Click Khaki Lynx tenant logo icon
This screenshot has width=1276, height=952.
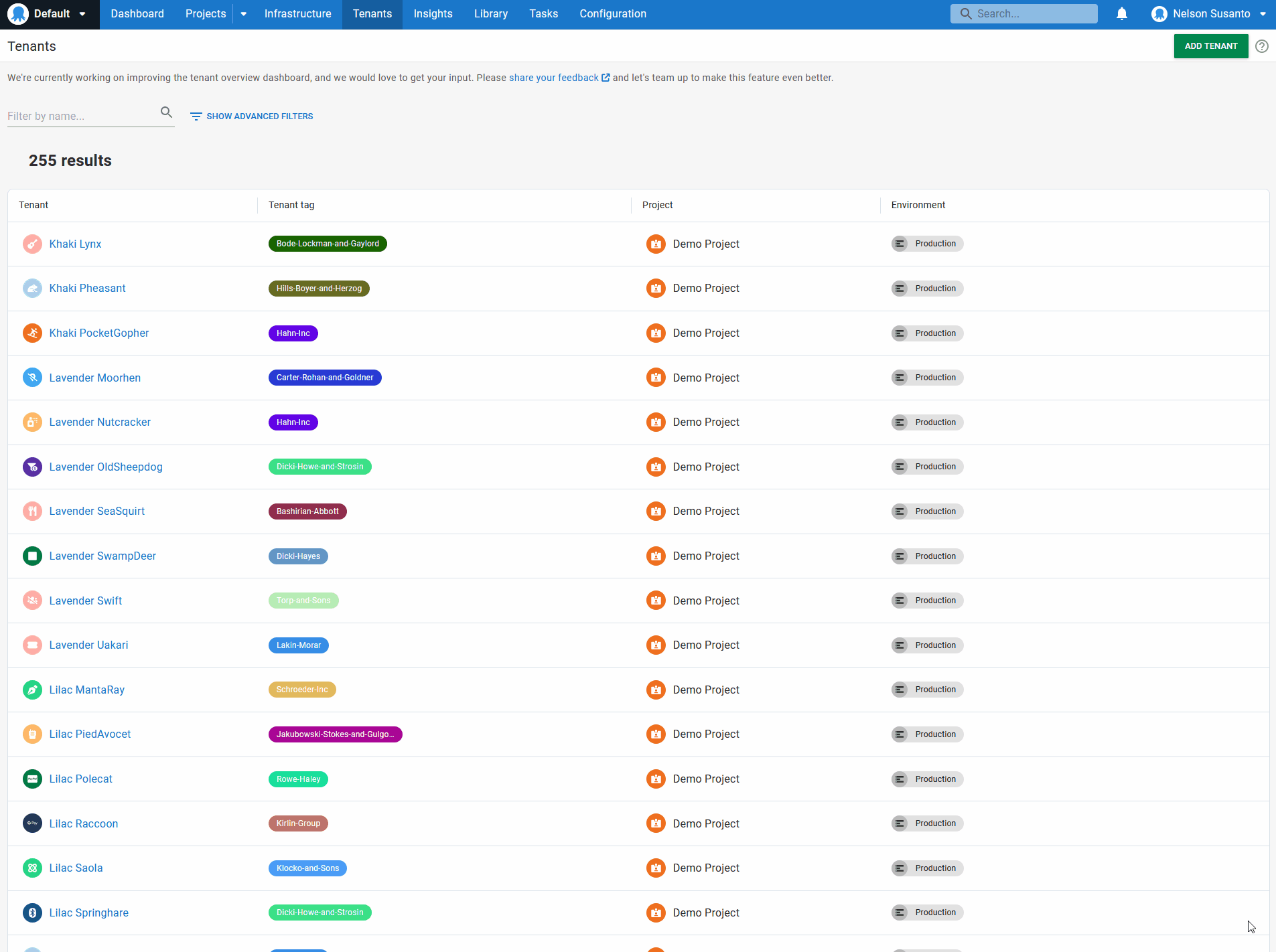(x=32, y=244)
